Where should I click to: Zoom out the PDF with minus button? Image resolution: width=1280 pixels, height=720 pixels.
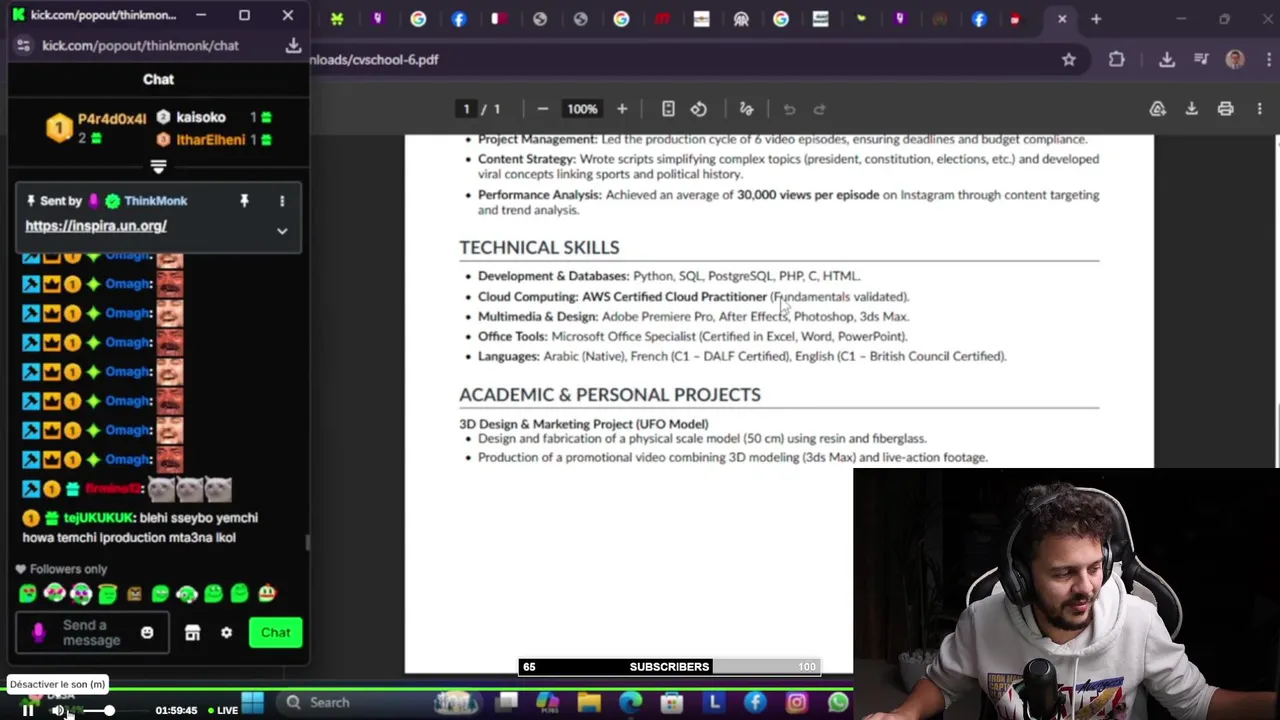542,109
